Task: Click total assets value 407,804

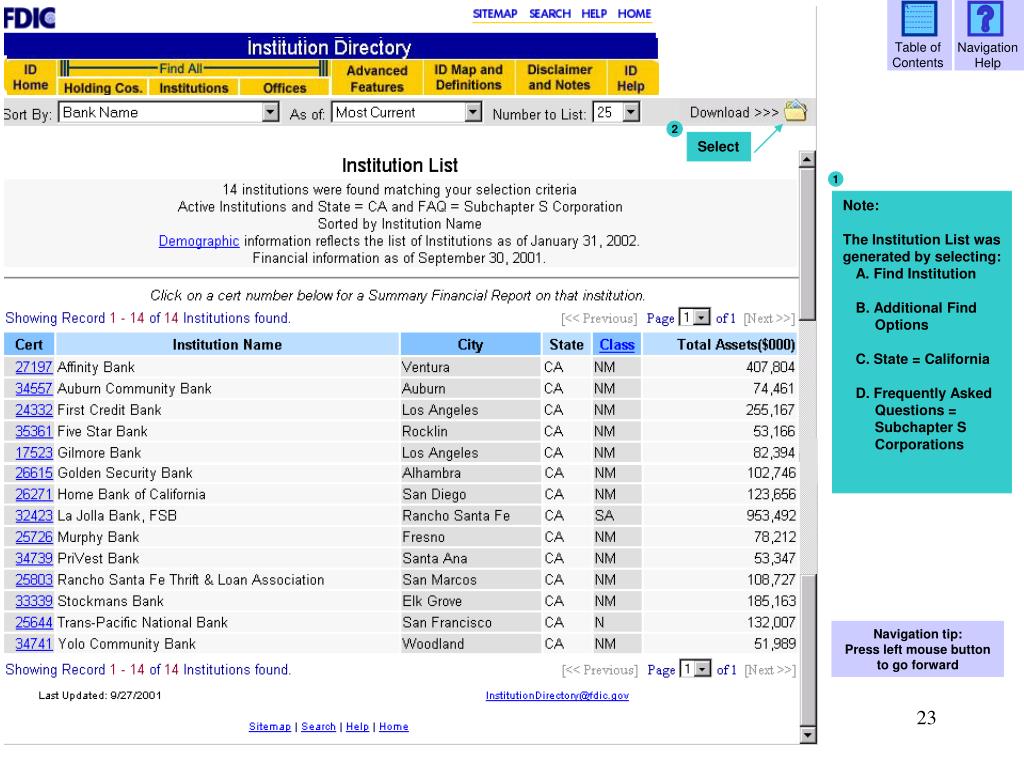Action: [x=770, y=367]
